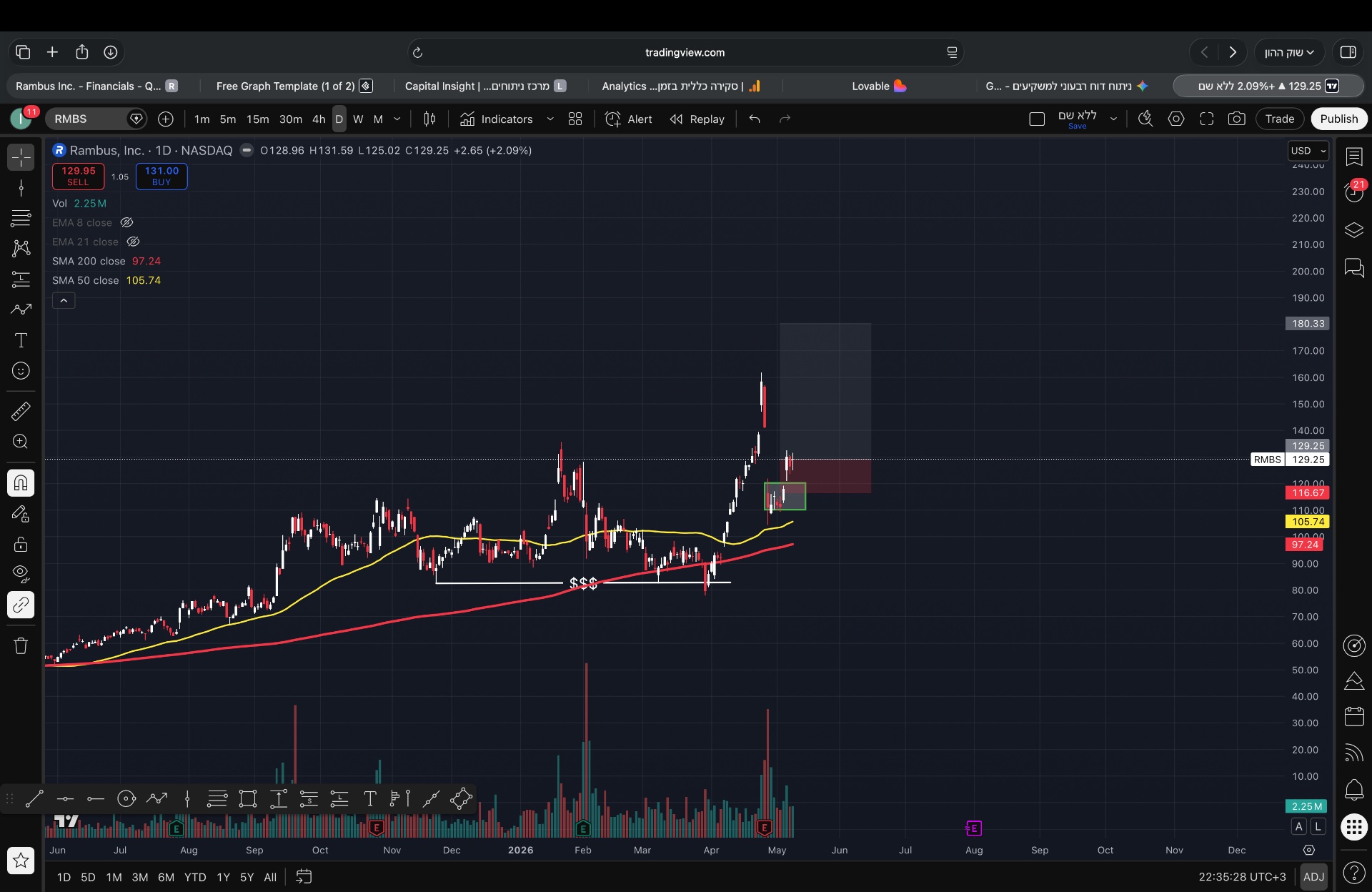Show the hidden EMA 8 indicator
This screenshot has width=1372, height=892.
click(x=126, y=222)
